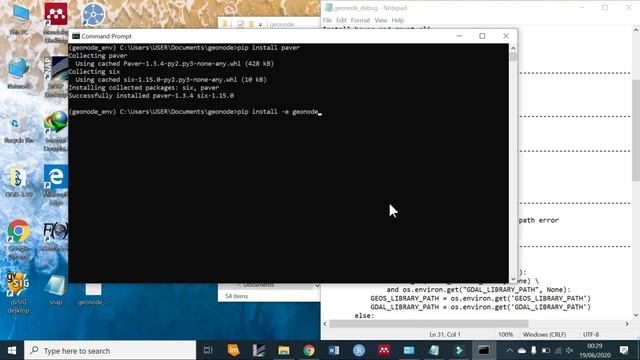Open Recycle Bin on desktop

click(x=18, y=129)
